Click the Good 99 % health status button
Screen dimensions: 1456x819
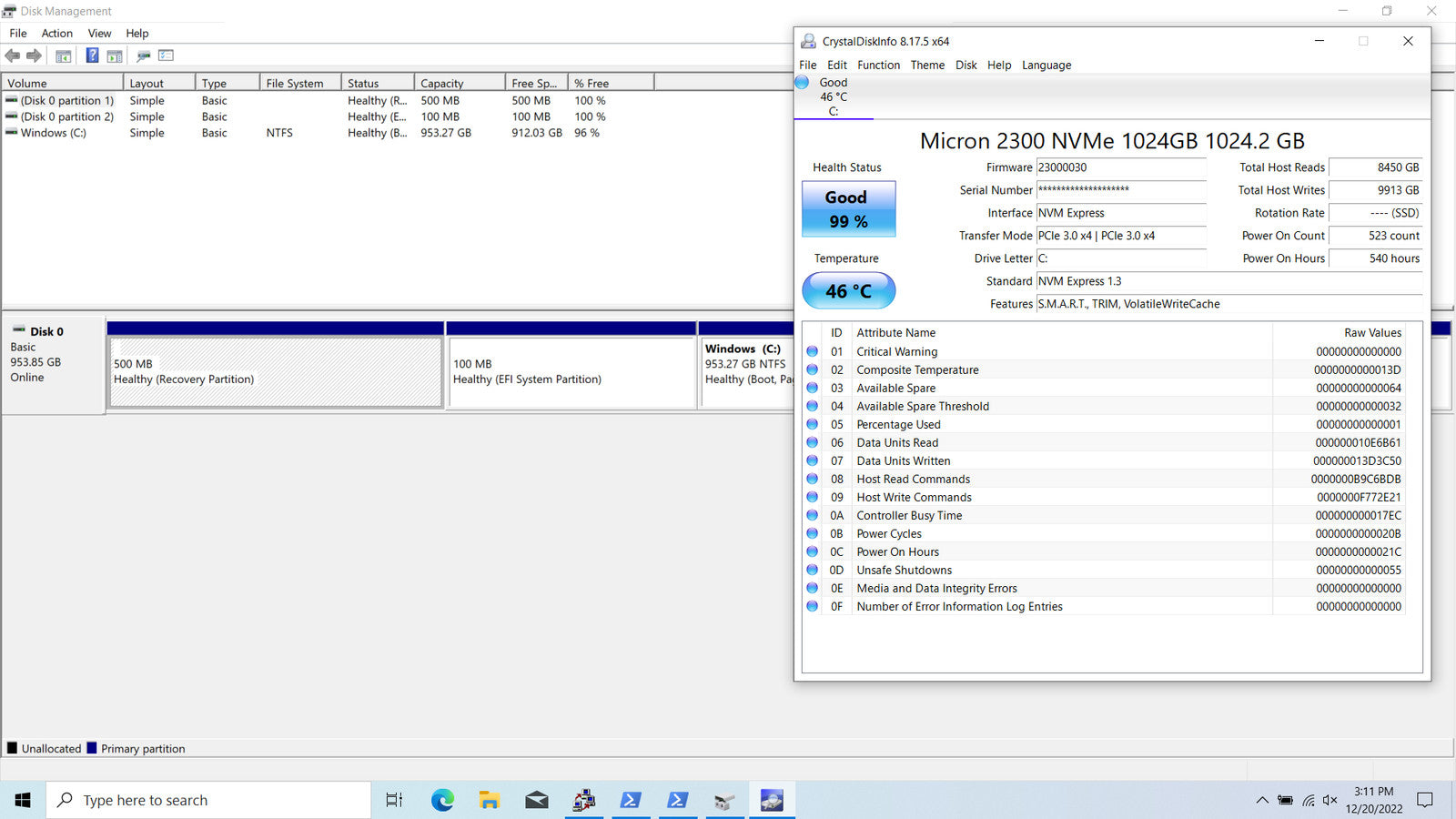pyautogui.click(x=848, y=209)
